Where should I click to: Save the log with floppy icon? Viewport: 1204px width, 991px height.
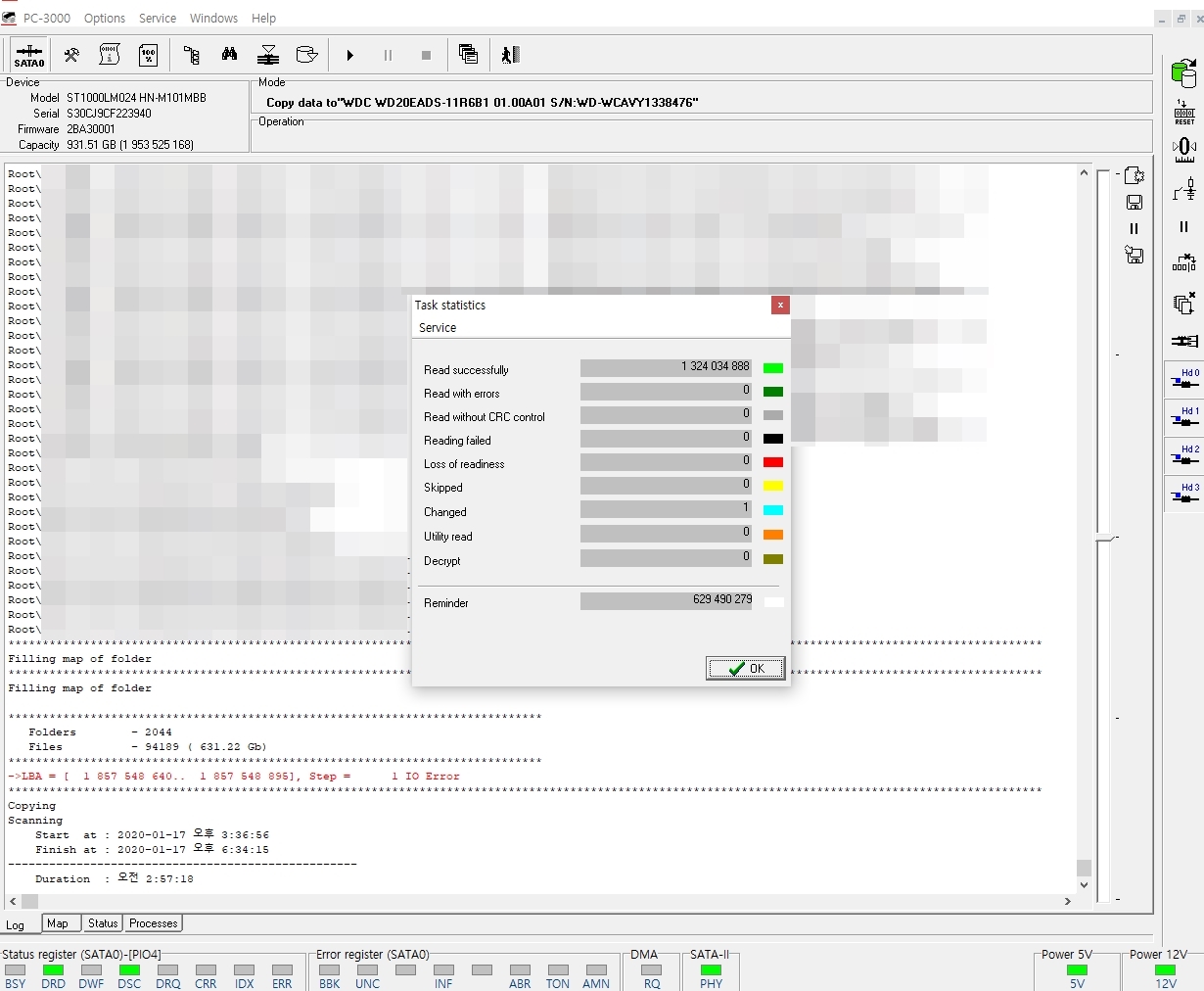tap(1135, 202)
